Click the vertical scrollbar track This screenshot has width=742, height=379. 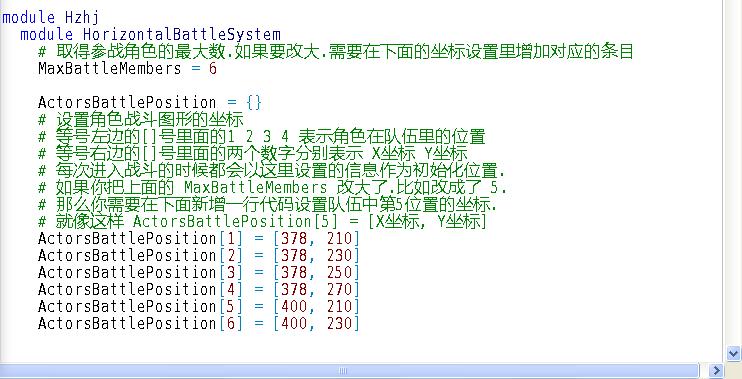coord(733,173)
